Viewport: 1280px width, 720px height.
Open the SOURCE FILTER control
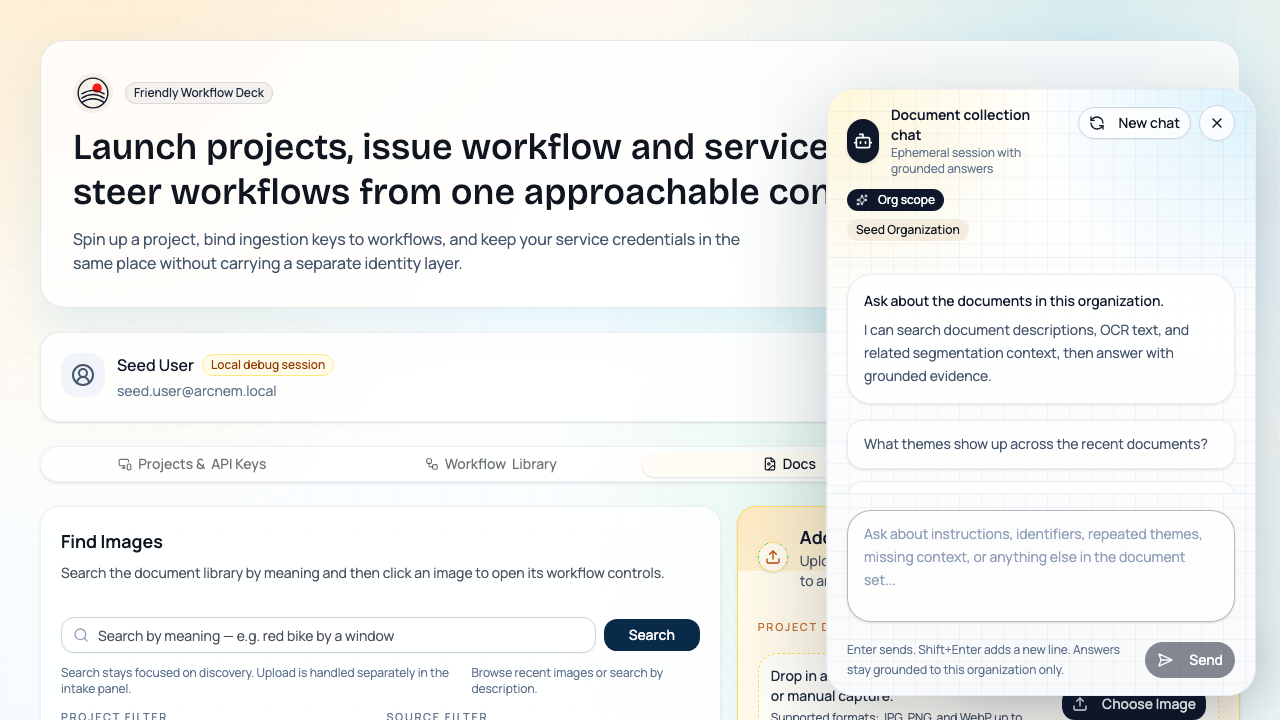click(x=437, y=716)
